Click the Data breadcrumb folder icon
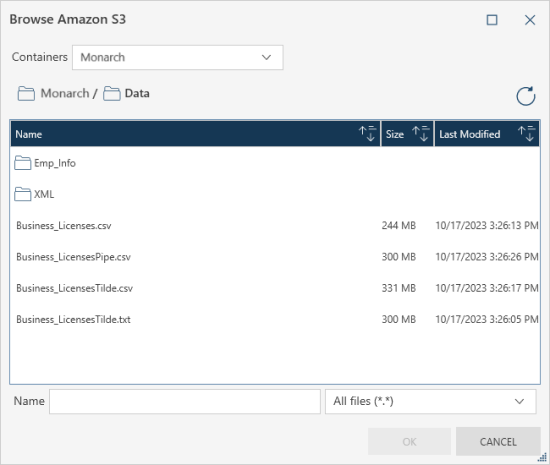Screen dimensions: 550x465 112,94
